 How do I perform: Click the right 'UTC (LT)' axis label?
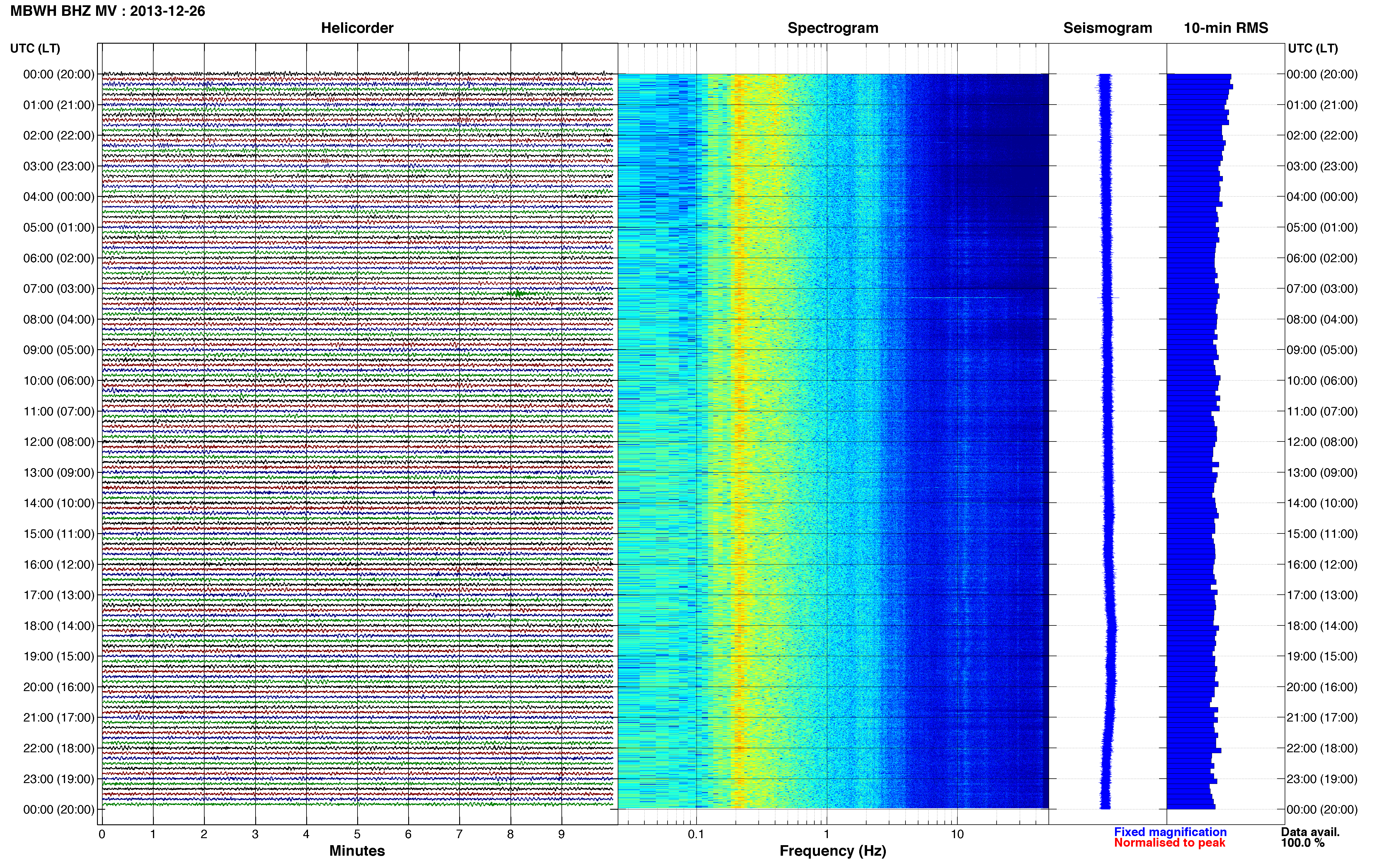click(x=1313, y=48)
